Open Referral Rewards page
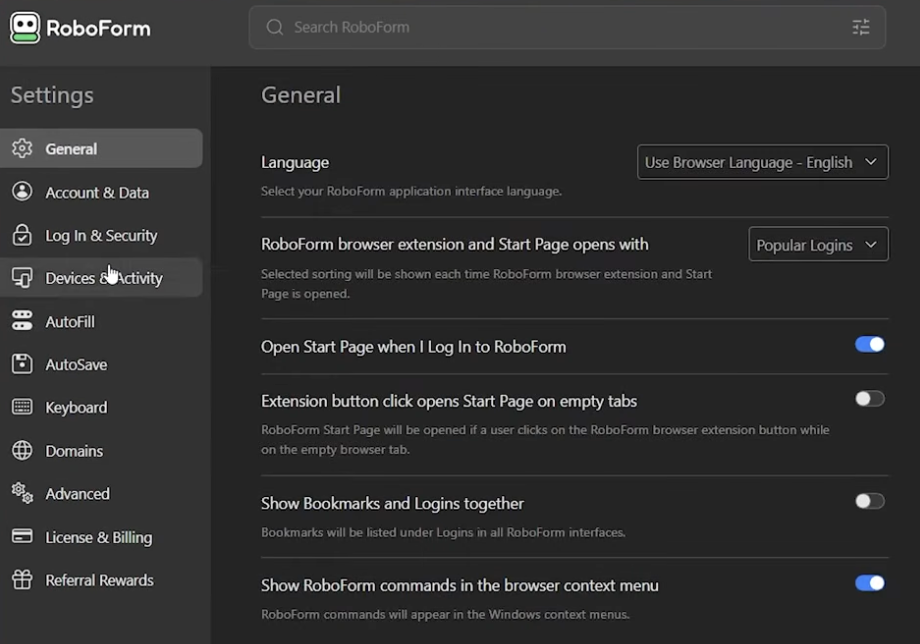This screenshot has height=644, width=920. [101, 580]
